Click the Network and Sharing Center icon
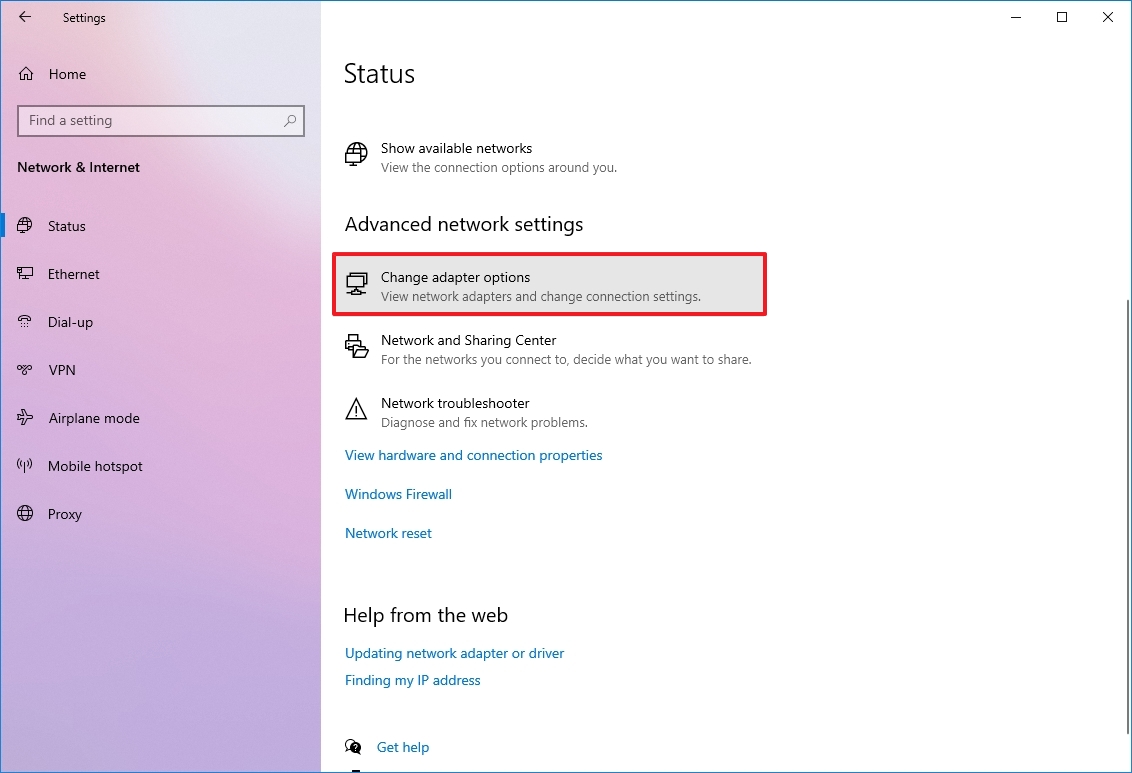The height and width of the screenshot is (773, 1132). tap(356, 346)
